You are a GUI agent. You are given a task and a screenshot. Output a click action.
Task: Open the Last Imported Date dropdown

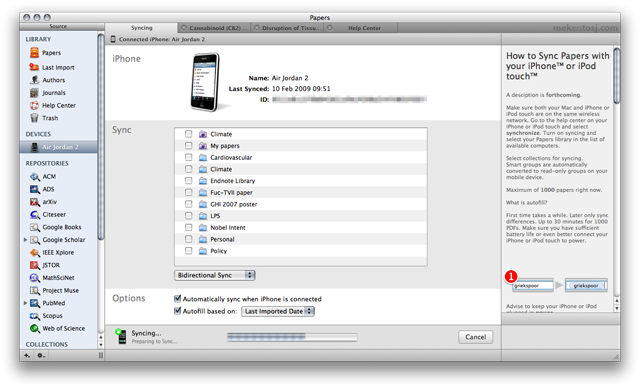pos(278,311)
